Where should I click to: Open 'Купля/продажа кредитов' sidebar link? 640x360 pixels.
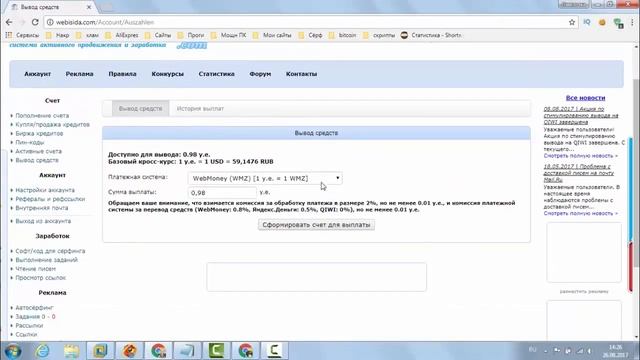point(52,124)
